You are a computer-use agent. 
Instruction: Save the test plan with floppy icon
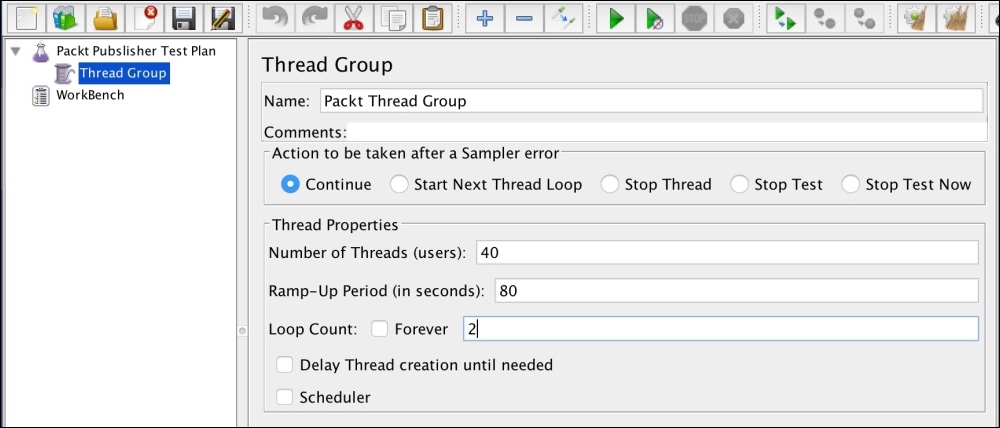[x=184, y=18]
